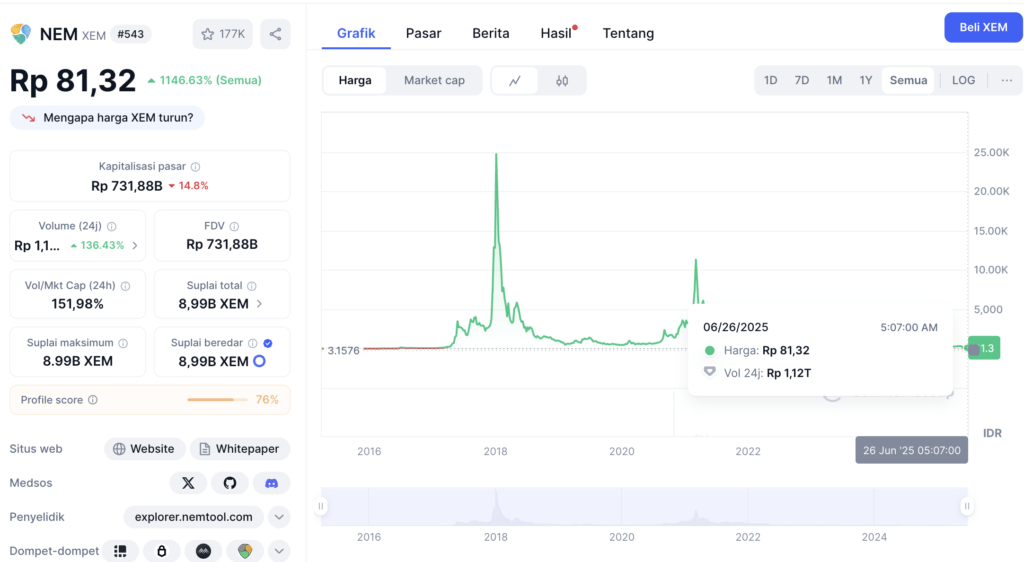Set chart range to 7D
The image size is (1024, 562).
click(x=802, y=80)
